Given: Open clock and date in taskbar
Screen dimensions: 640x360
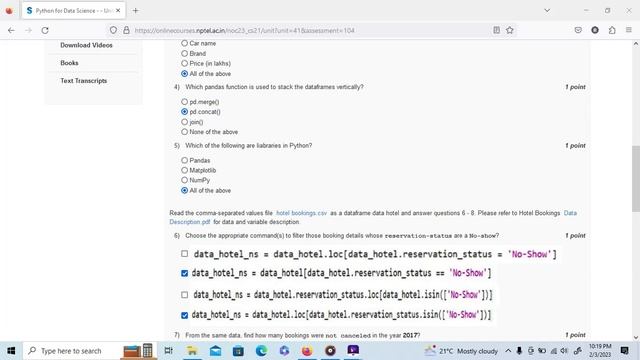Looking at the screenshot, I should pyautogui.click(x=600, y=351).
